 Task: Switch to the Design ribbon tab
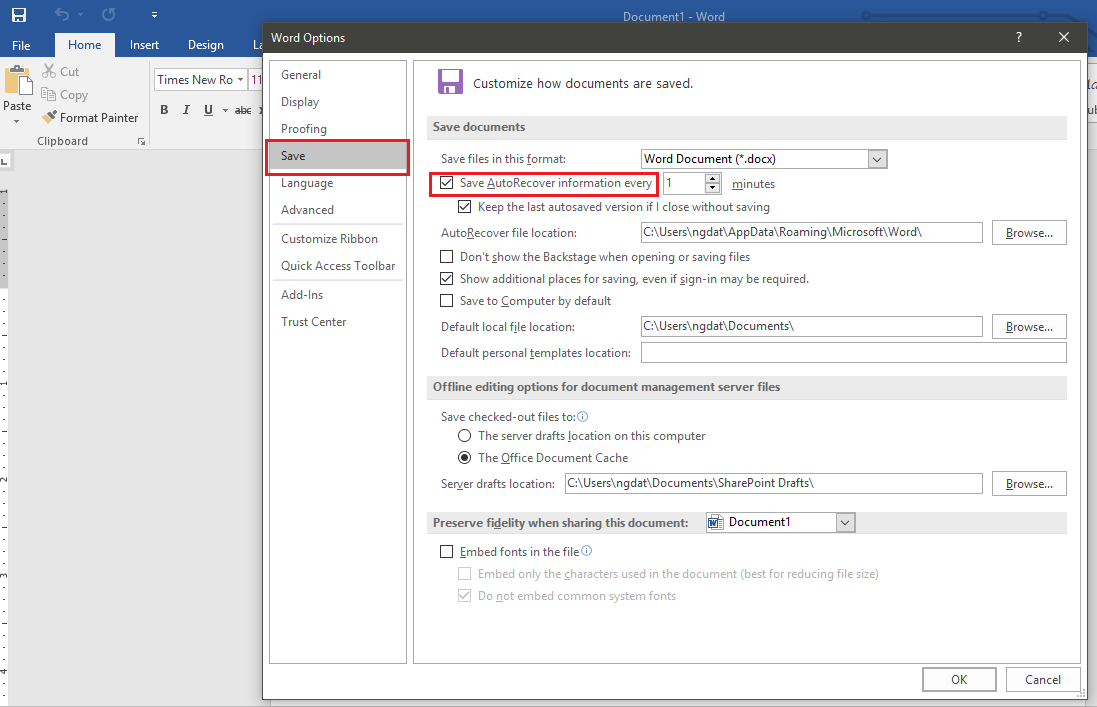coord(206,45)
